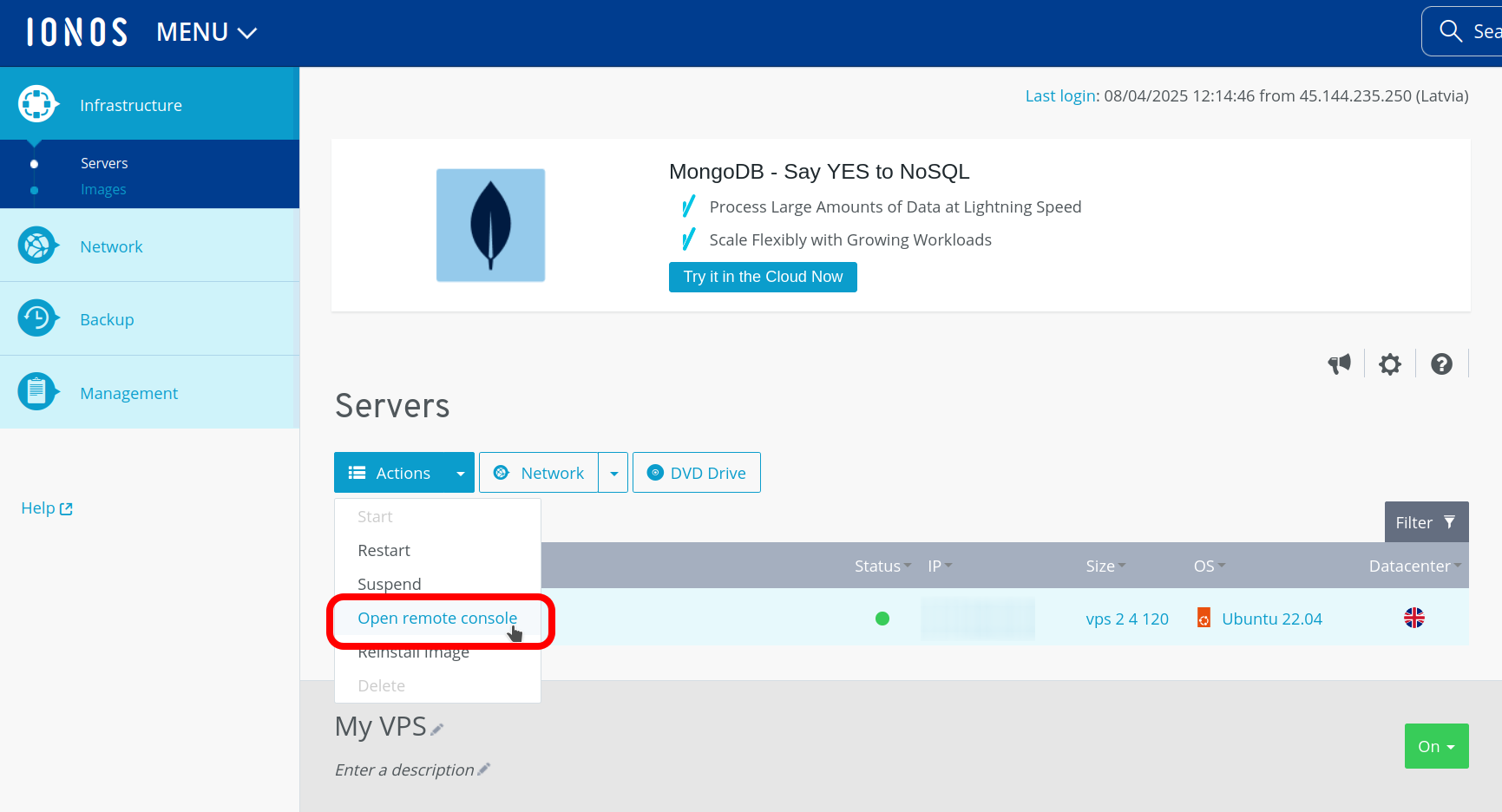Open the Help link
The image size is (1502, 812).
tap(47, 508)
